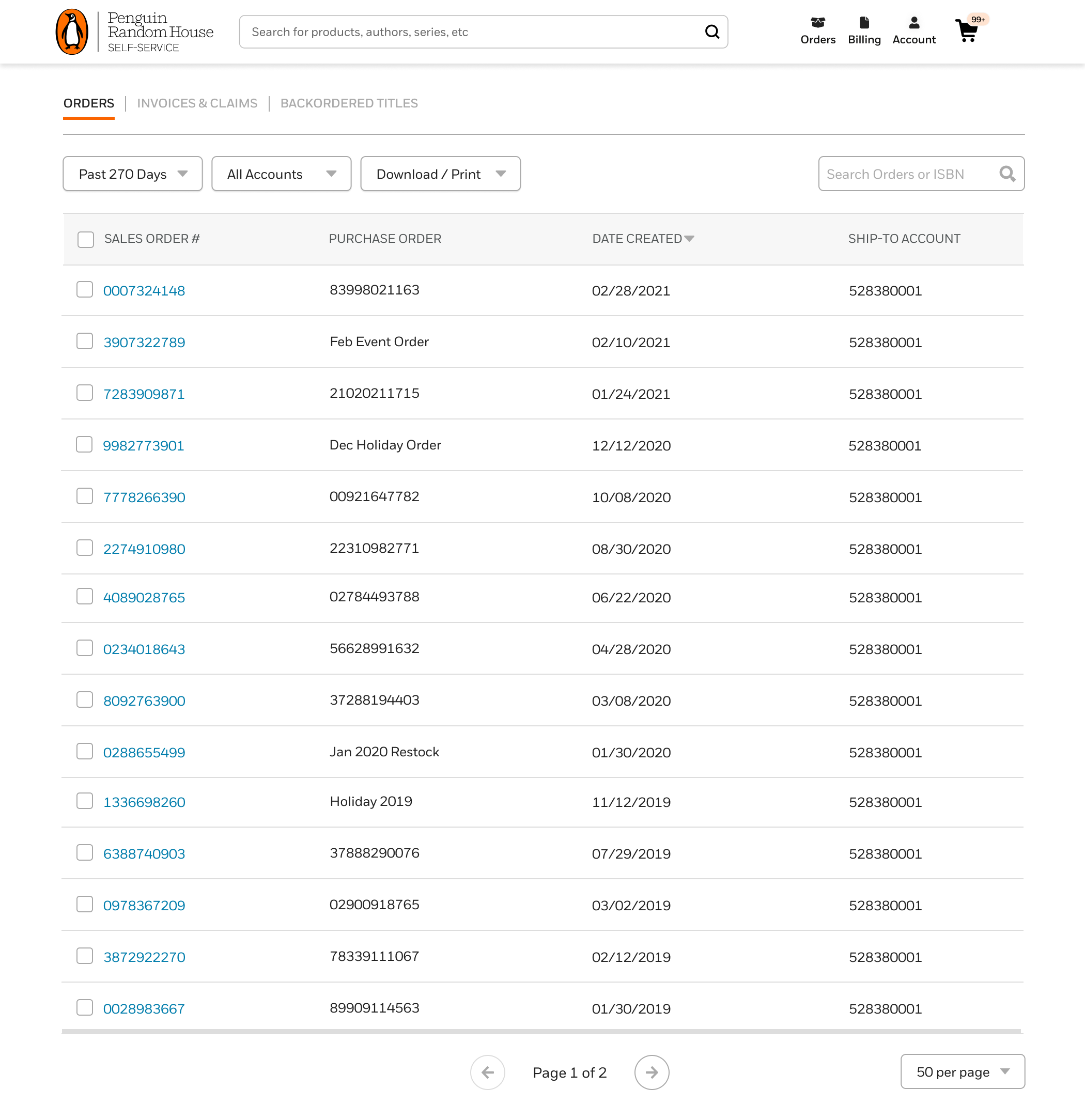
Task: Open sales order 3907322789
Action: tap(144, 343)
